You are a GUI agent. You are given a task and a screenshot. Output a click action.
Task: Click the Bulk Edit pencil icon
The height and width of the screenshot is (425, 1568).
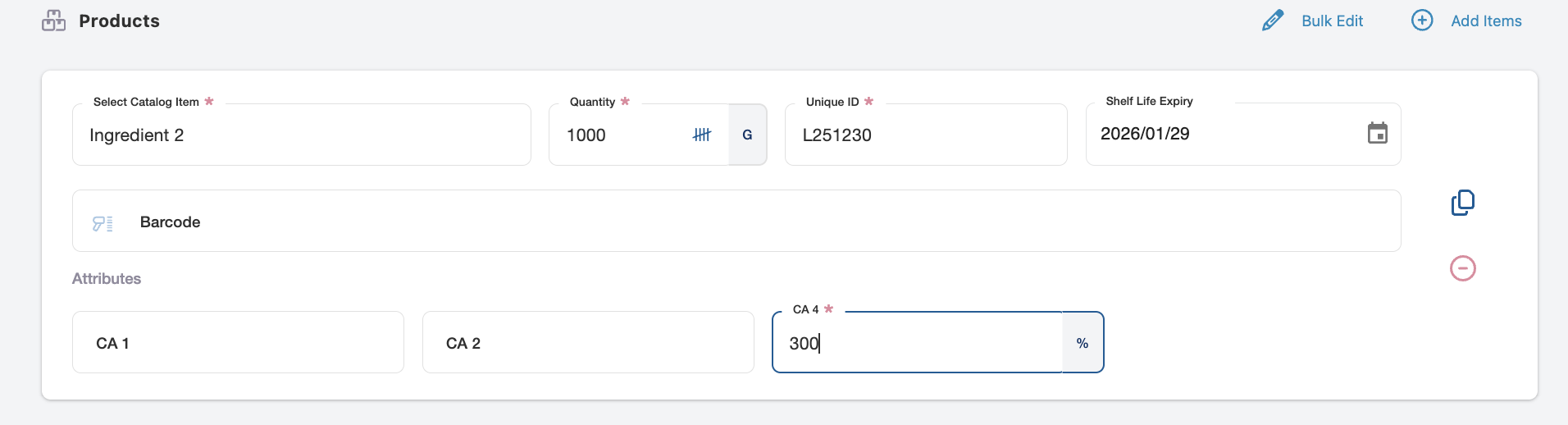1272,21
